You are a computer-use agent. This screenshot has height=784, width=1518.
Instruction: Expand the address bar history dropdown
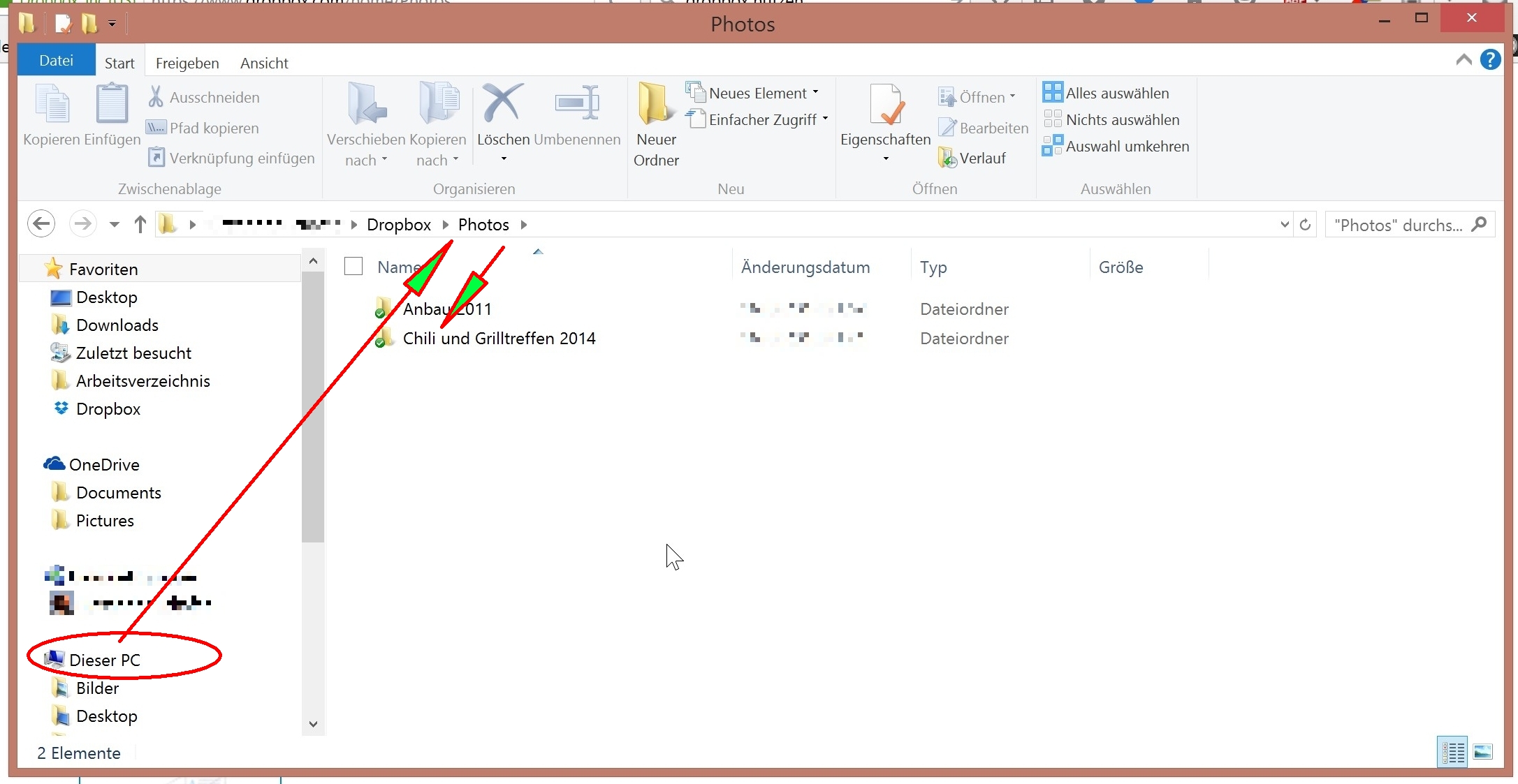coord(1284,225)
